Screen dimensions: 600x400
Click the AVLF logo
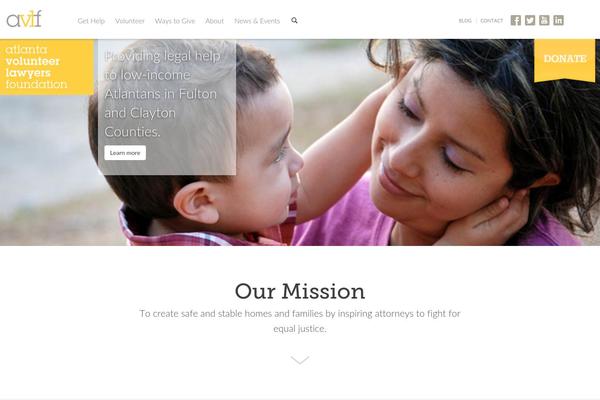[x=24, y=19]
